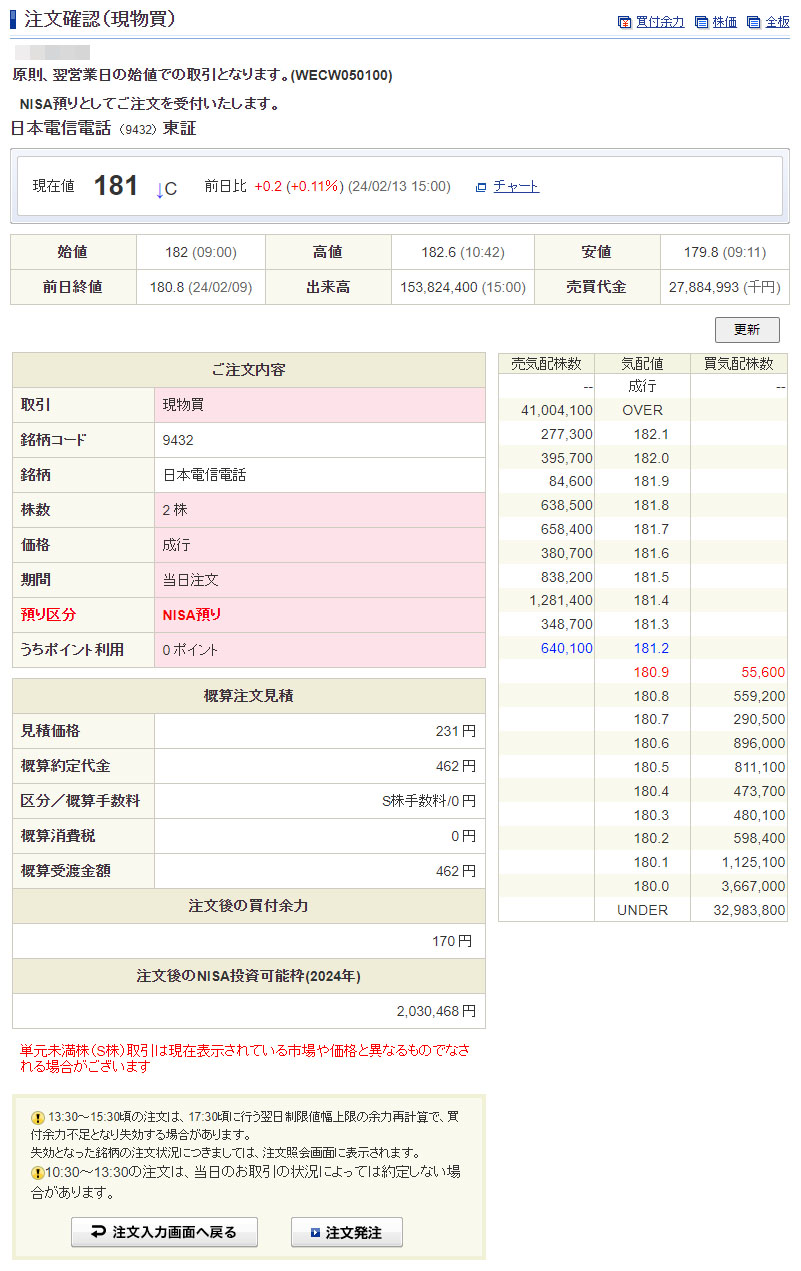Click the 成行 row in the order book
This screenshot has width=801, height=1271.
[641, 386]
